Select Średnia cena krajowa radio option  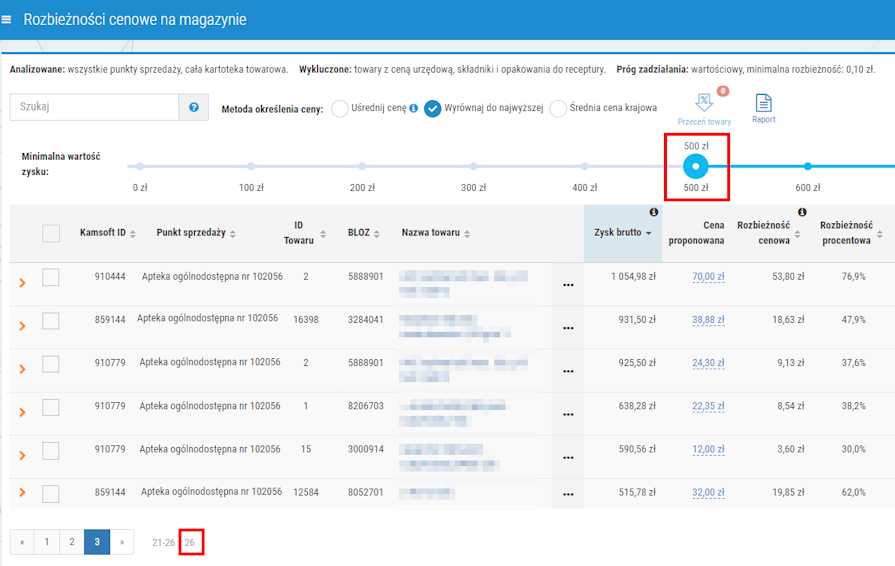(x=558, y=109)
